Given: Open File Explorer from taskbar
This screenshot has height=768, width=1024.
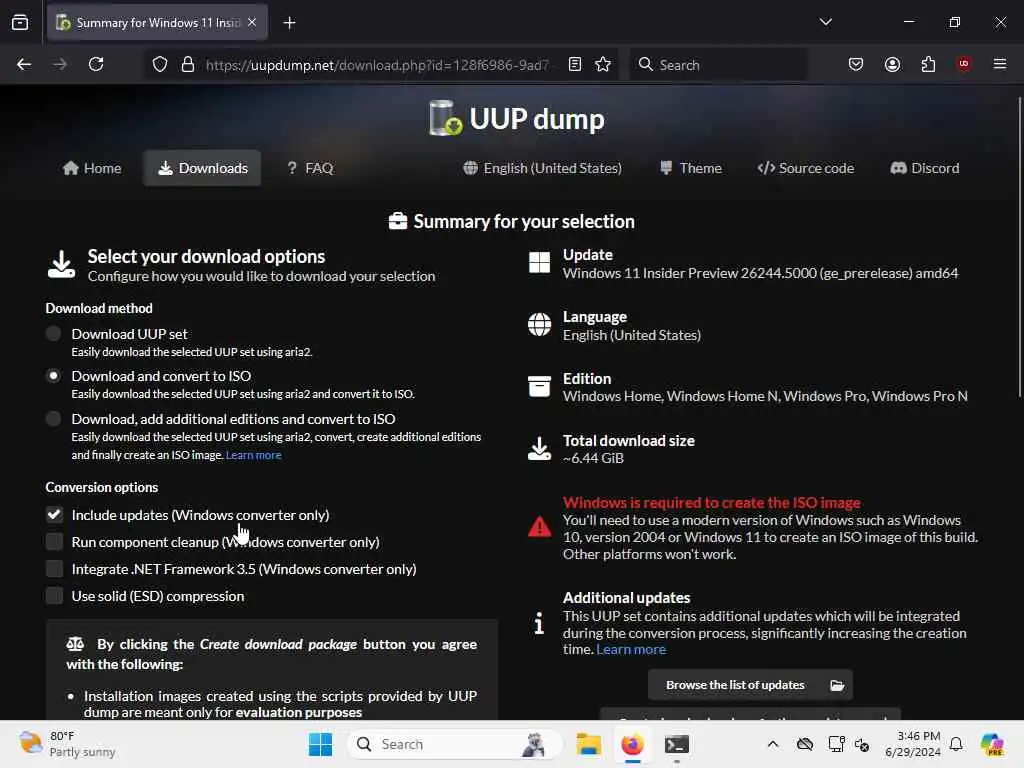Looking at the screenshot, I should 588,744.
